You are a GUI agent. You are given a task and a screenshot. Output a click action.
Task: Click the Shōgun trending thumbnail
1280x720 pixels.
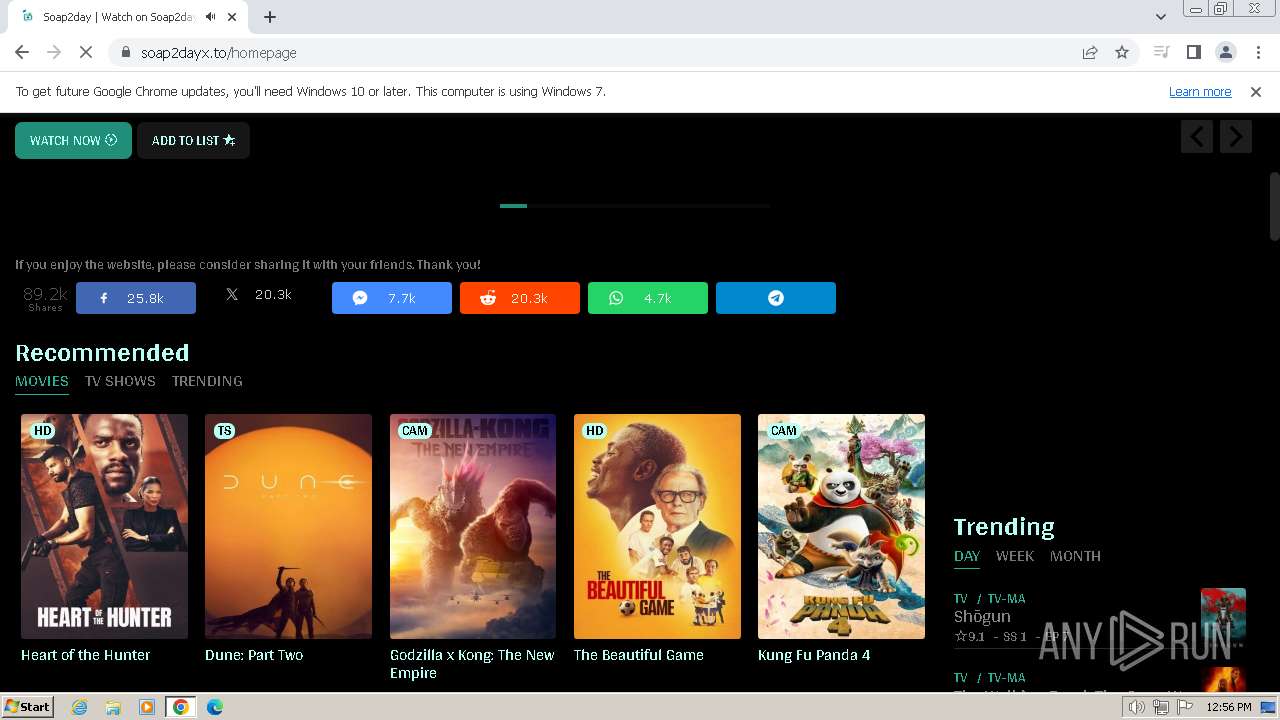(x=1223, y=618)
